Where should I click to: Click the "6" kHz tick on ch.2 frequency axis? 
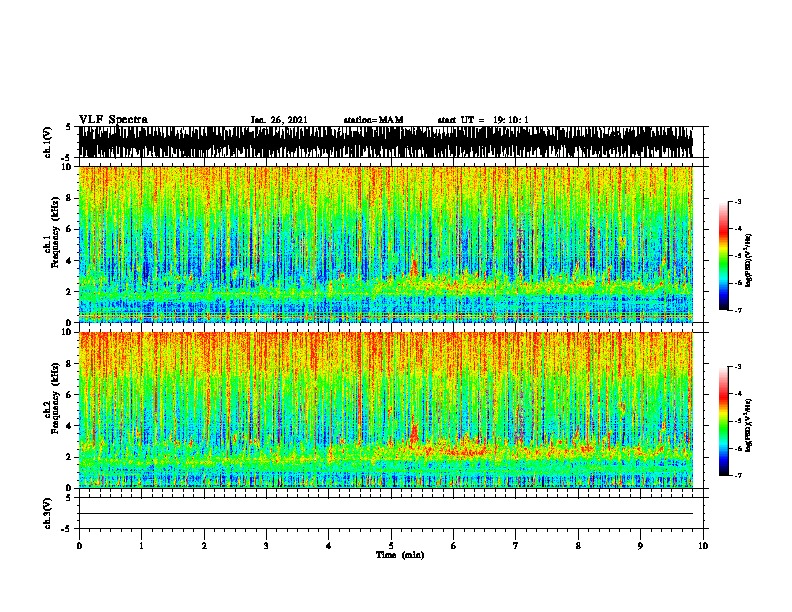(70, 395)
